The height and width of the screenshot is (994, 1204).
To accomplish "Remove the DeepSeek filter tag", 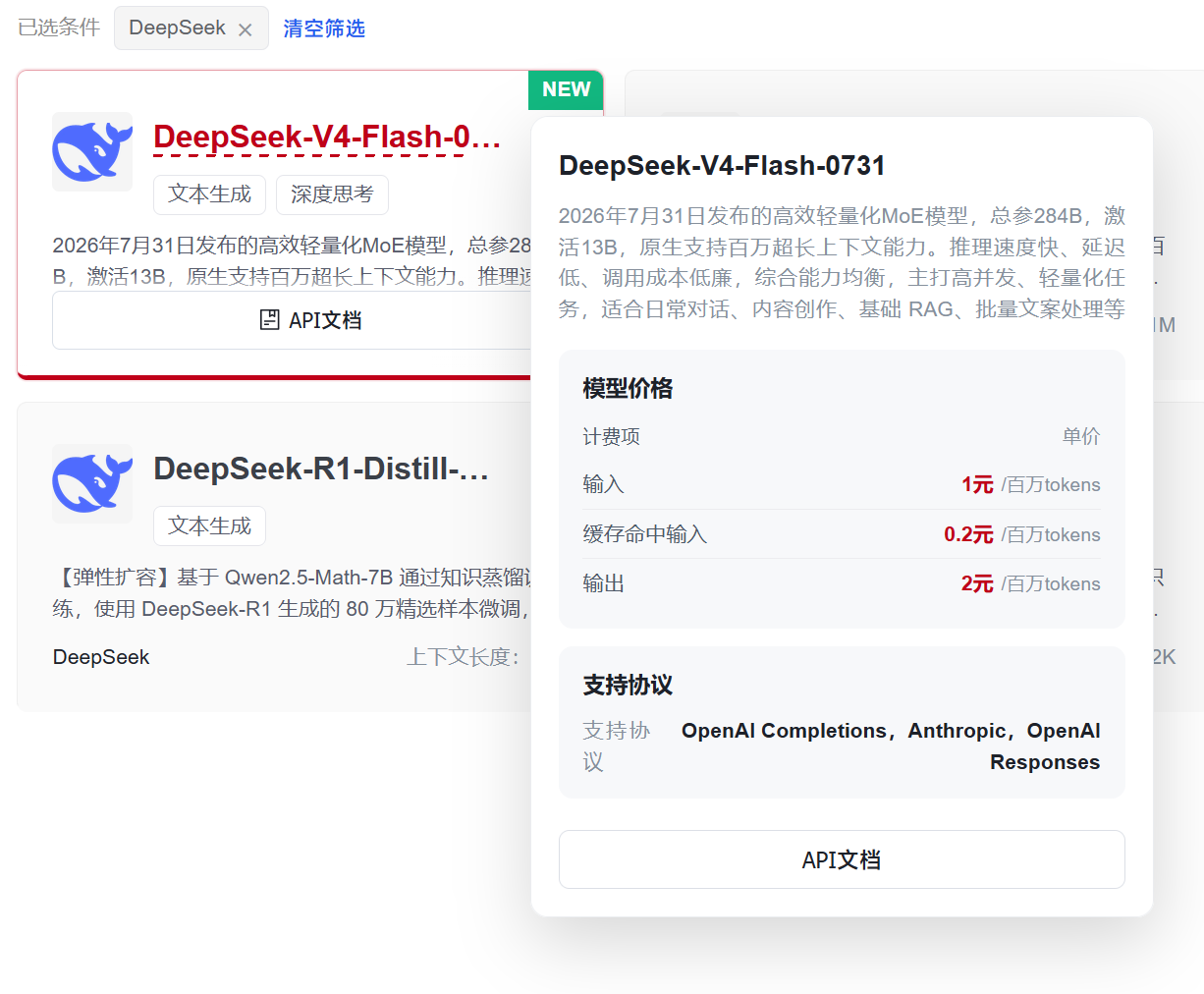I will point(246,29).
